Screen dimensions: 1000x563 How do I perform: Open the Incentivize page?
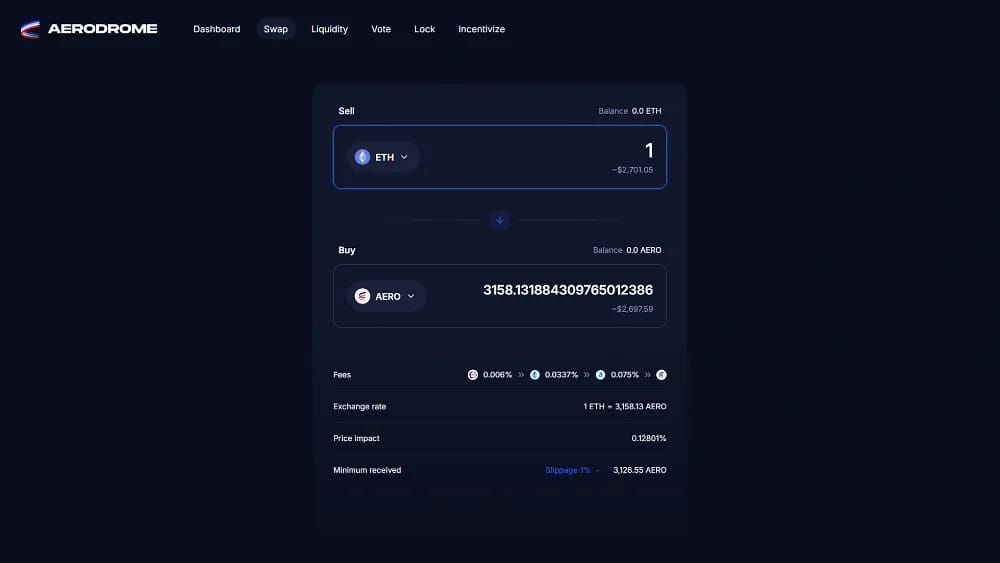coord(482,29)
